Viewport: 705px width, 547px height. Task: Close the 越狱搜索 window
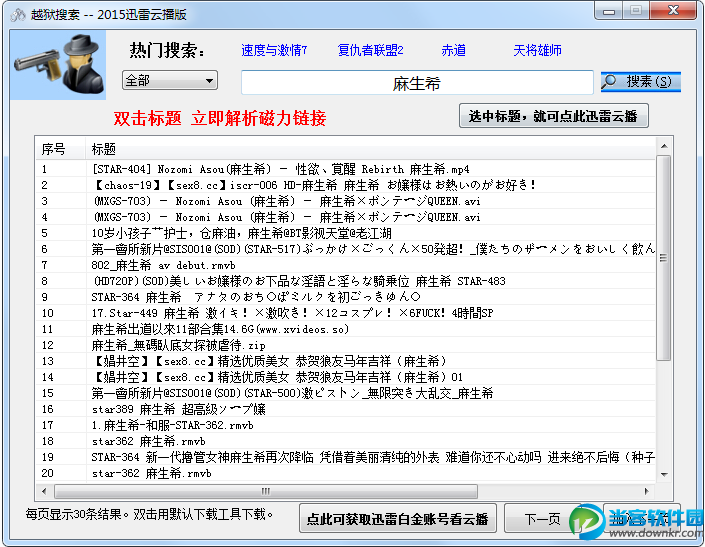point(674,11)
